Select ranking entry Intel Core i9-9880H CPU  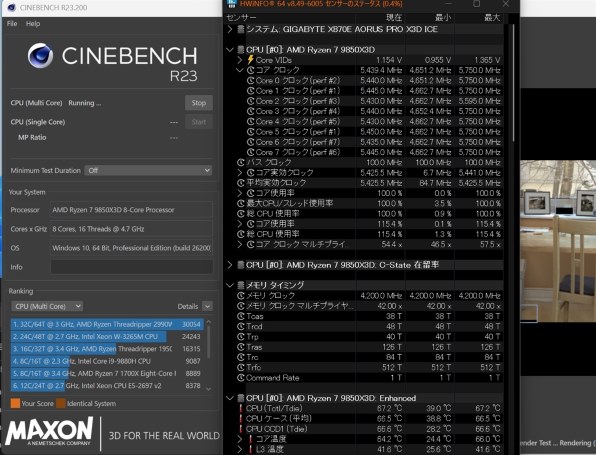(107, 361)
